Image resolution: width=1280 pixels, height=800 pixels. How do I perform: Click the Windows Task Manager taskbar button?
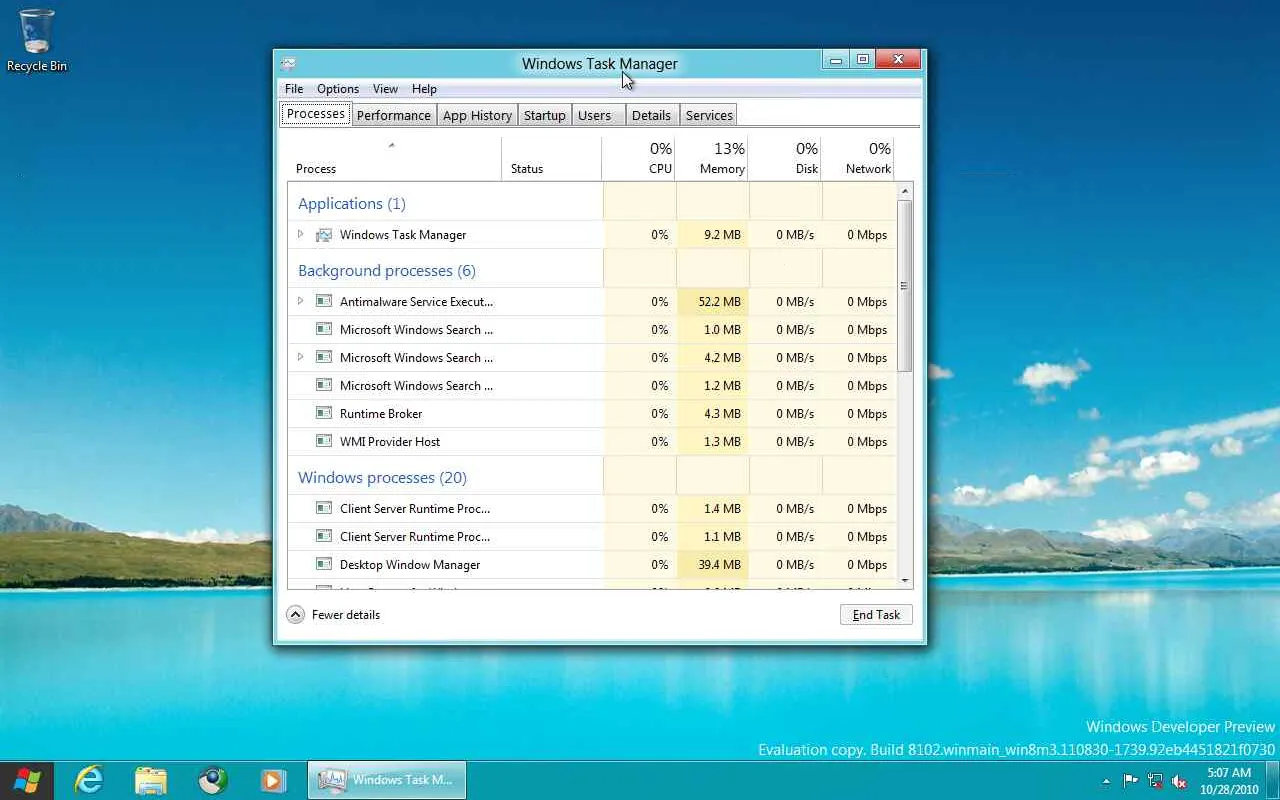(x=386, y=780)
